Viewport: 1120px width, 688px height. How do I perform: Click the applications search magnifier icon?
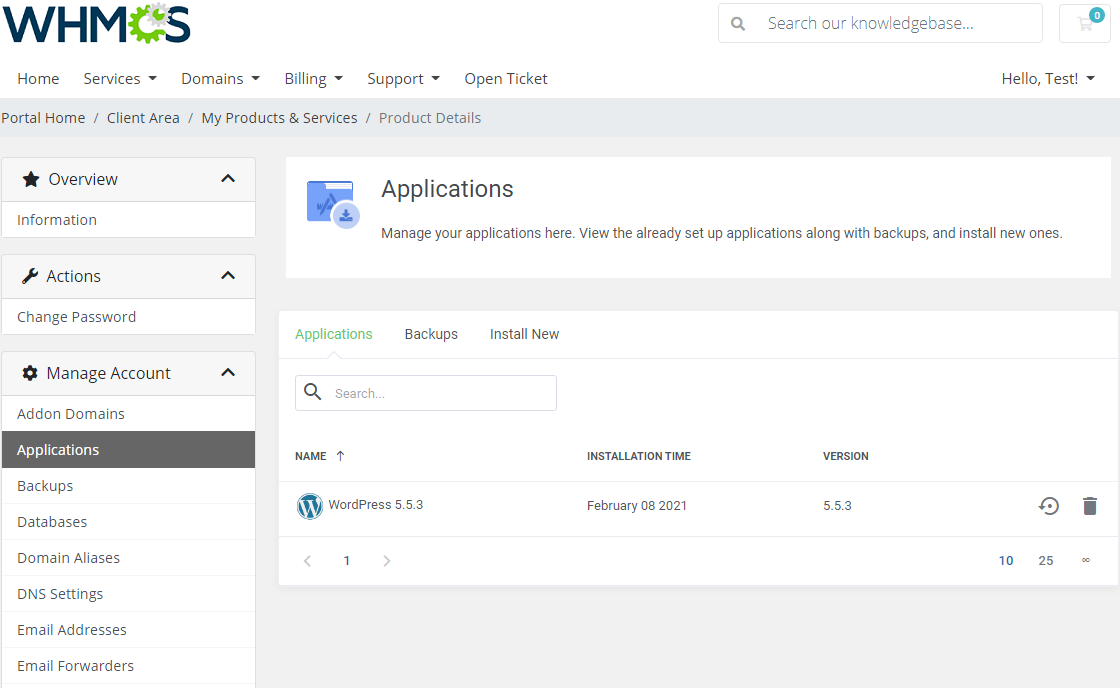coord(313,392)
